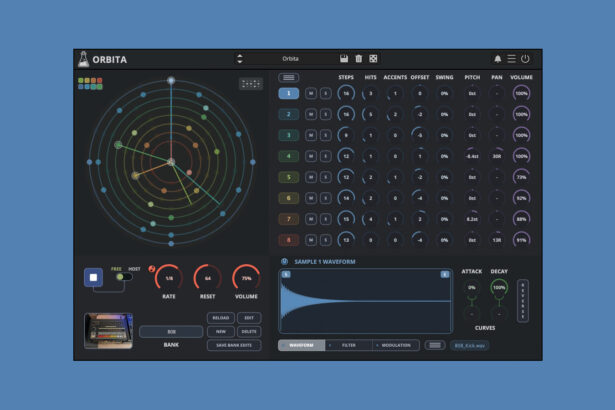Click track 7 Accents knob

click(x=395, y=219)
